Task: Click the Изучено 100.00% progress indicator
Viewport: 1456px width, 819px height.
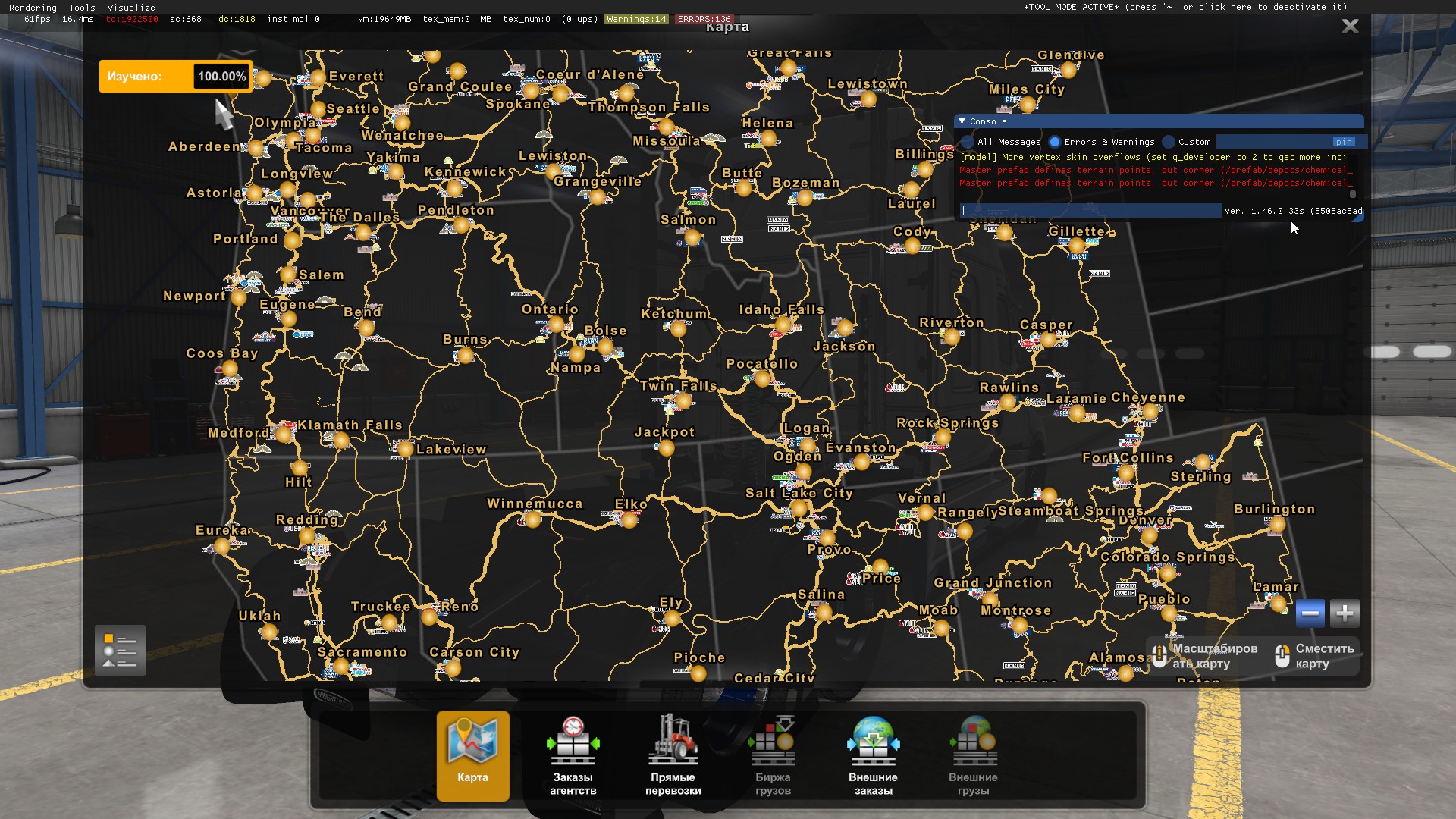Action: pos(176,77)
